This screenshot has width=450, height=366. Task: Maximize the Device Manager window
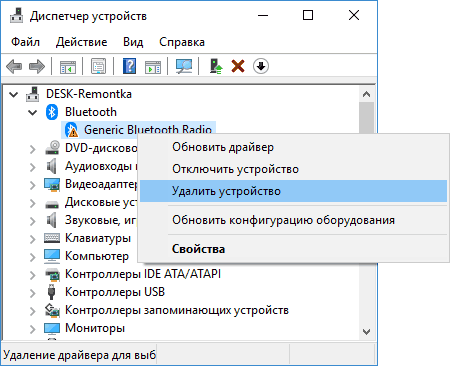pos(308,15)
